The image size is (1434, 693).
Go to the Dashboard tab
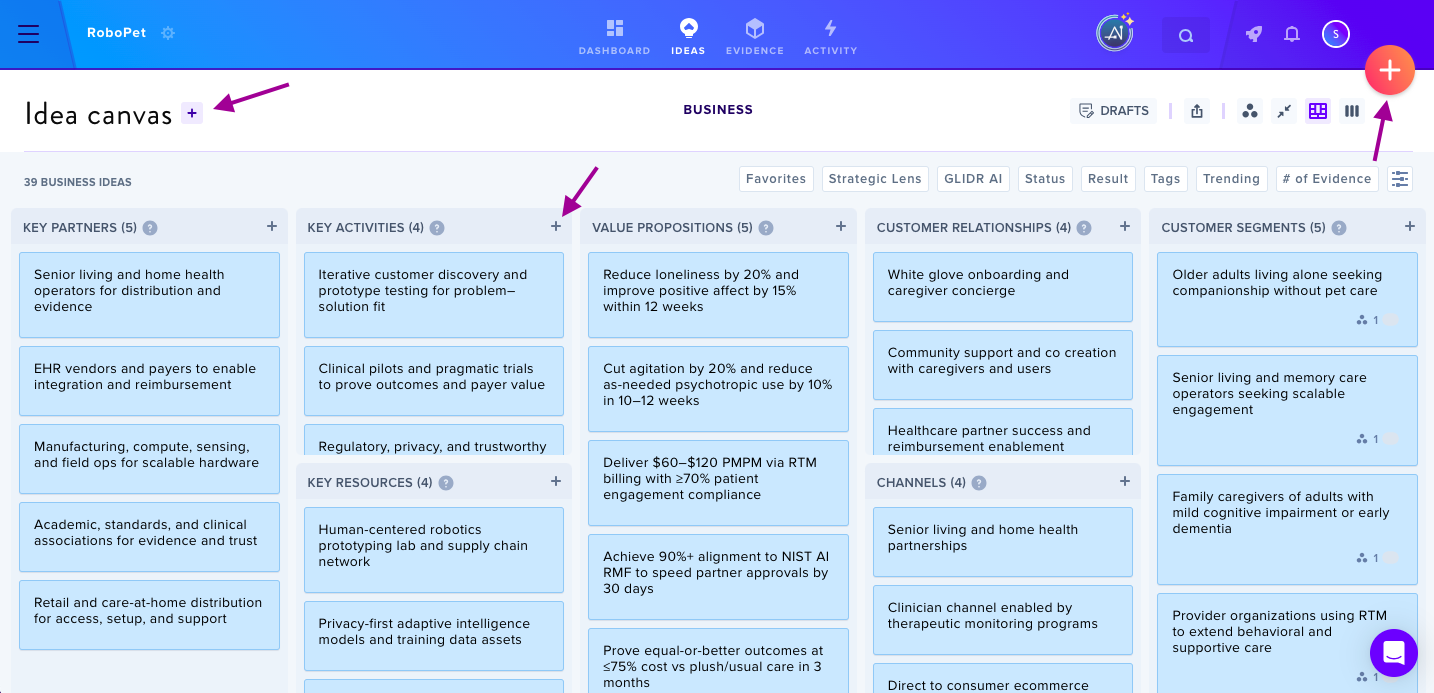[x=614, y=37]
